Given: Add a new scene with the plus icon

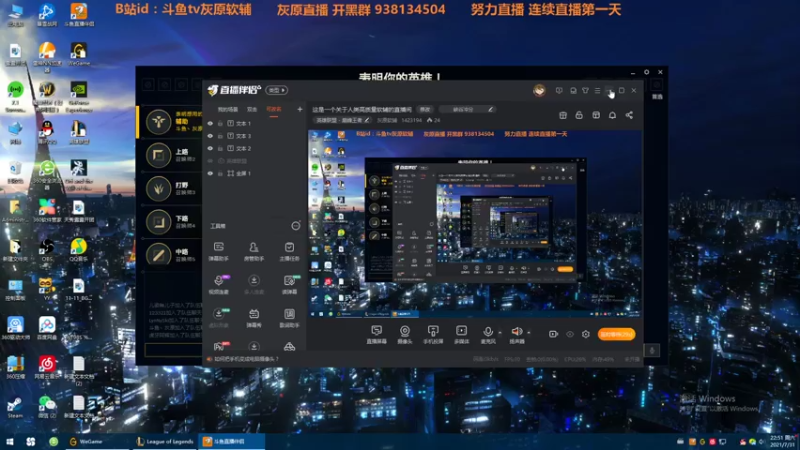Looking at the screenshot, I should 299,109.
